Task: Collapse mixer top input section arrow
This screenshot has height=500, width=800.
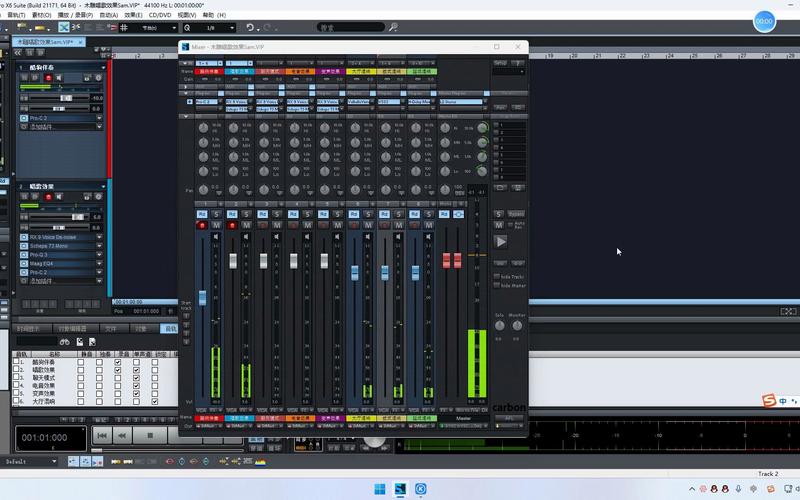Action: tap(185, 63)
